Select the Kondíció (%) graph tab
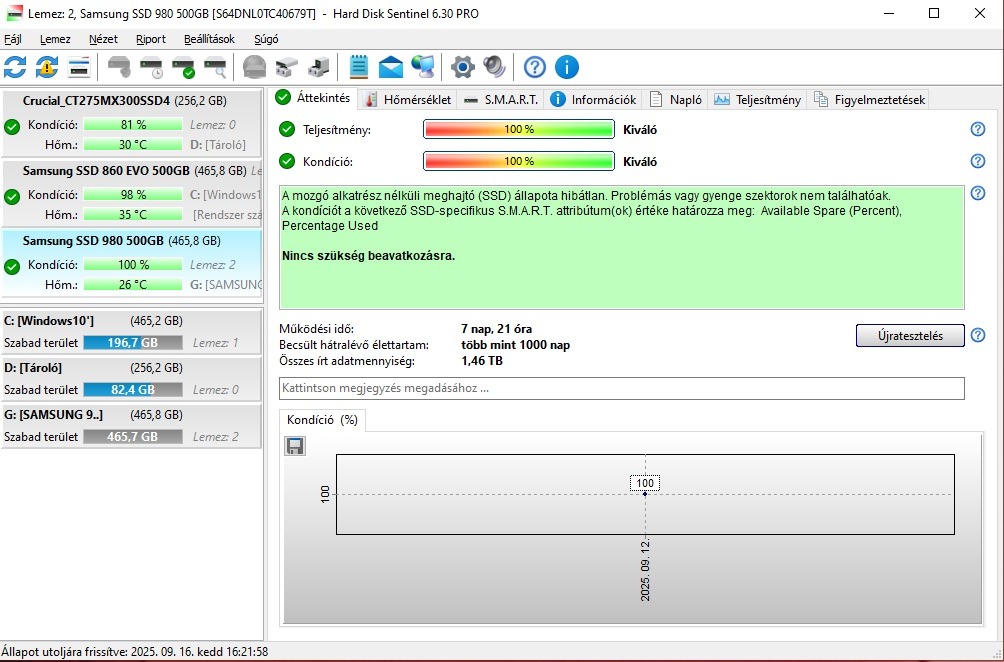1004x662 pixels. pos(322,420)
